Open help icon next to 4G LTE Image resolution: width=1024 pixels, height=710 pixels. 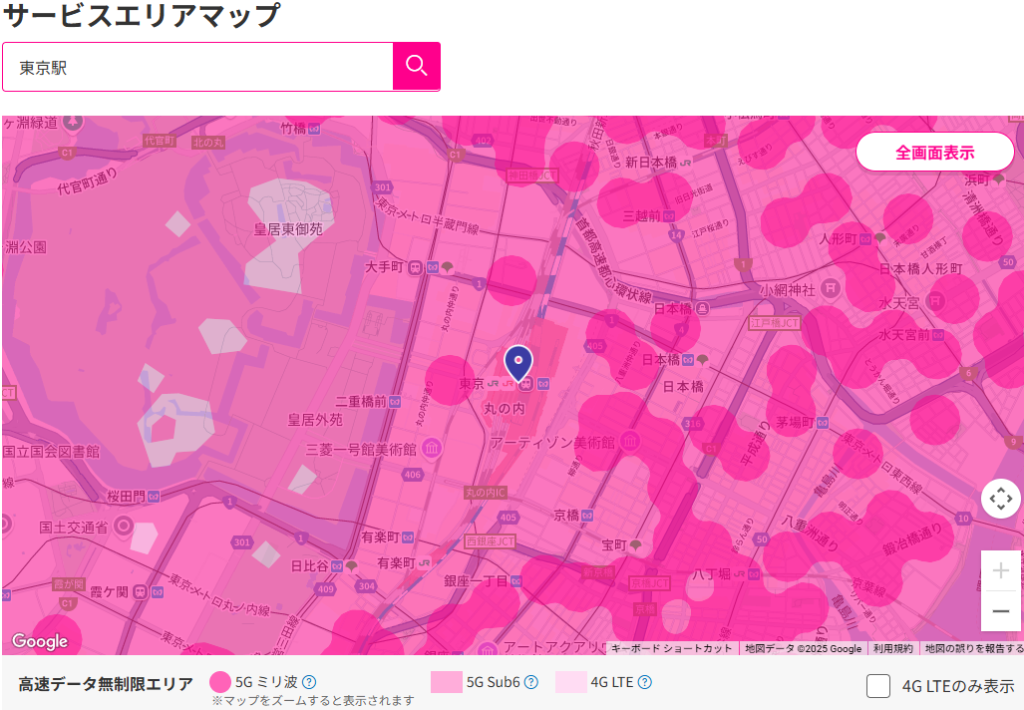645,682
